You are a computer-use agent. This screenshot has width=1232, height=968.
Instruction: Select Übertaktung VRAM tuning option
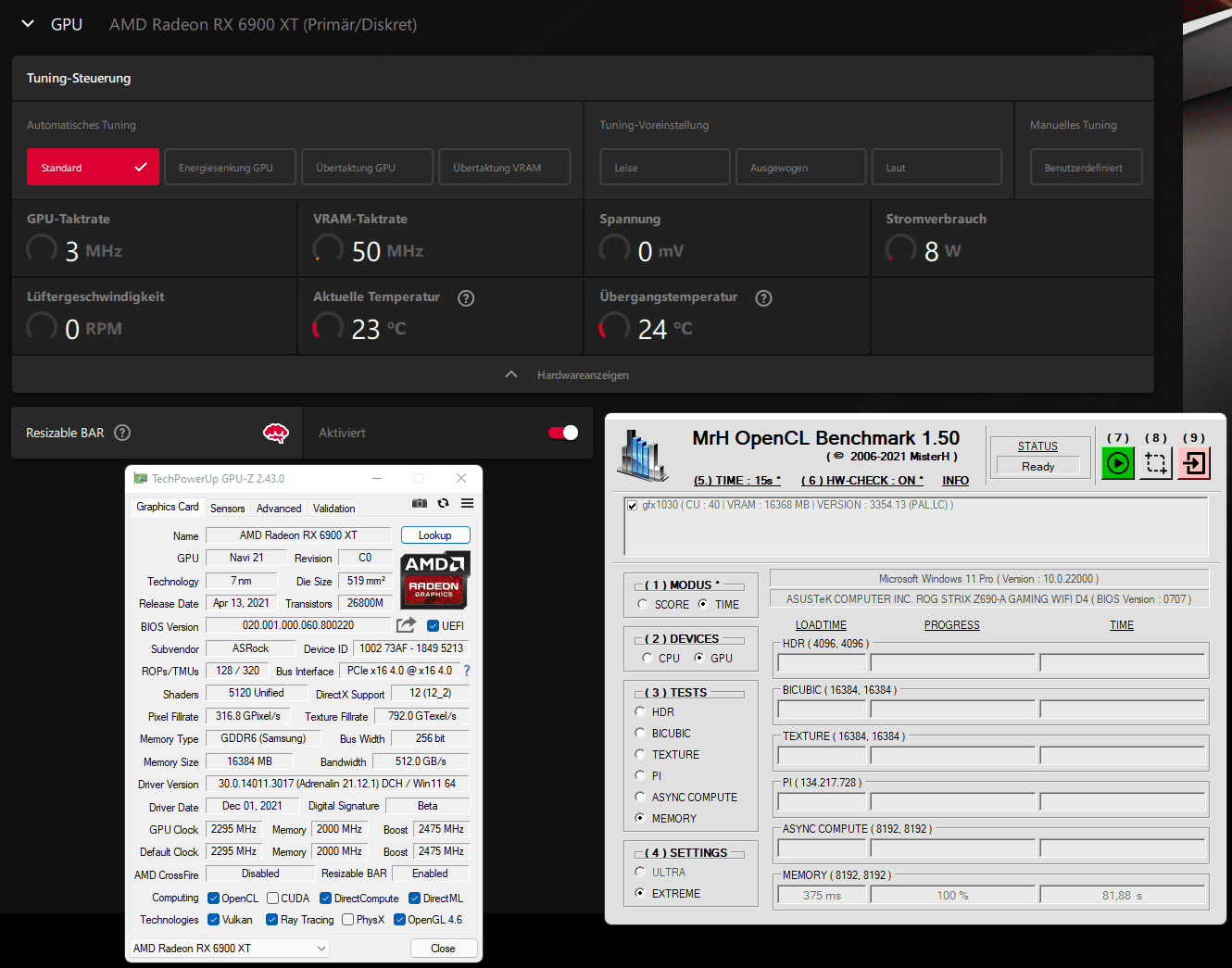click(505, 168)
